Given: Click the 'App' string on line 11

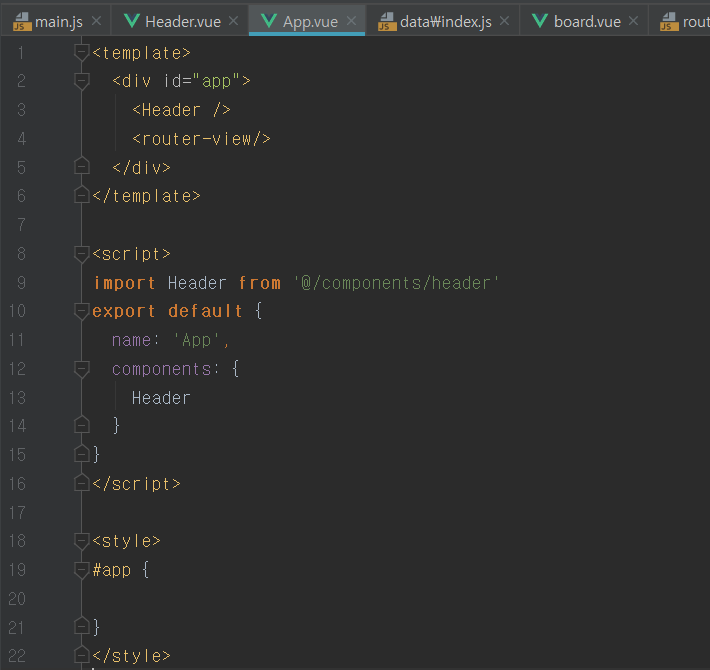Looking at the screenshot, I should (197, 340).
